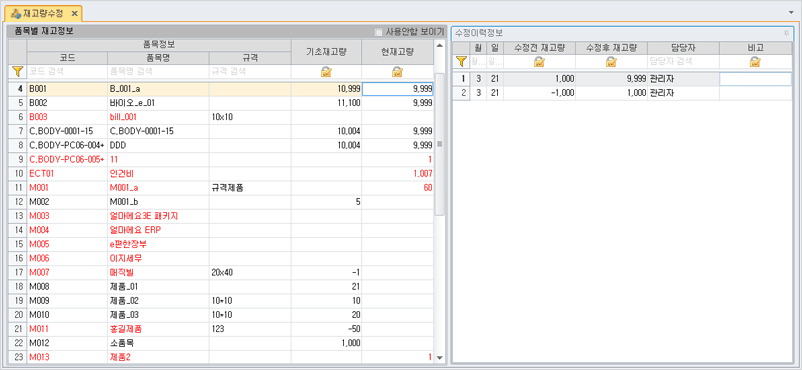
Task: Click the 20x40 specification cell
Action: 250,272
